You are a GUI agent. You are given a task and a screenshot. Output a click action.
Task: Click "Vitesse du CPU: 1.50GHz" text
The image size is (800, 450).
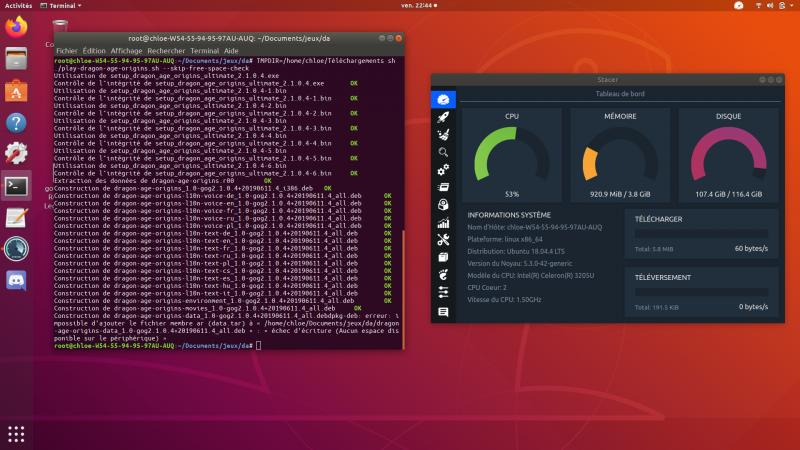[x=504, y=300]
